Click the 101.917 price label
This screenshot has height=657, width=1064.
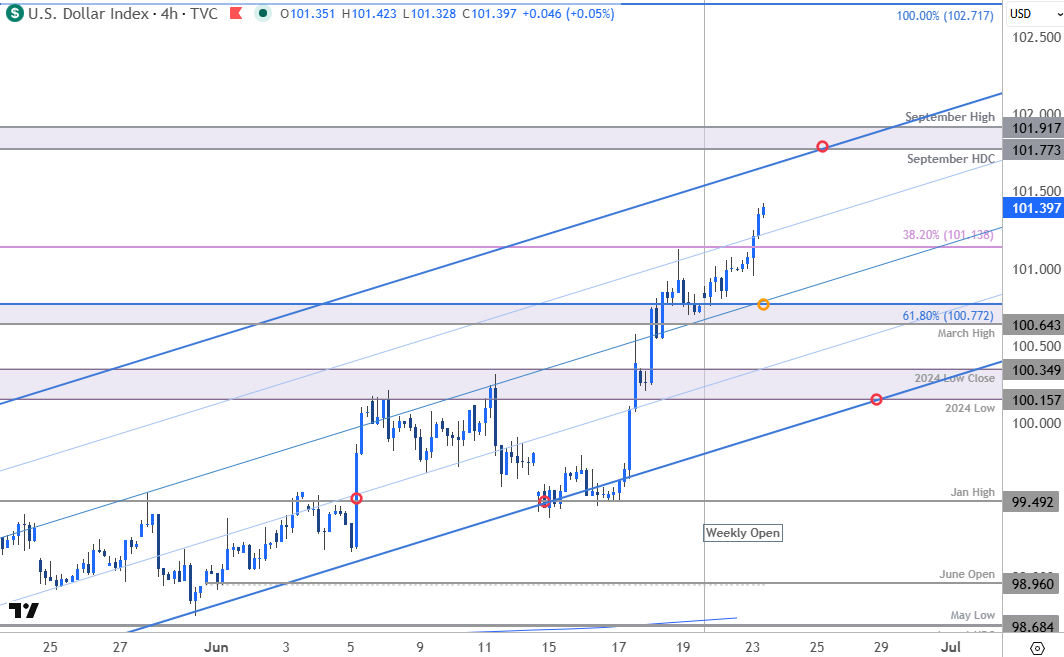pyautogui.click(x=1033, y=128)
